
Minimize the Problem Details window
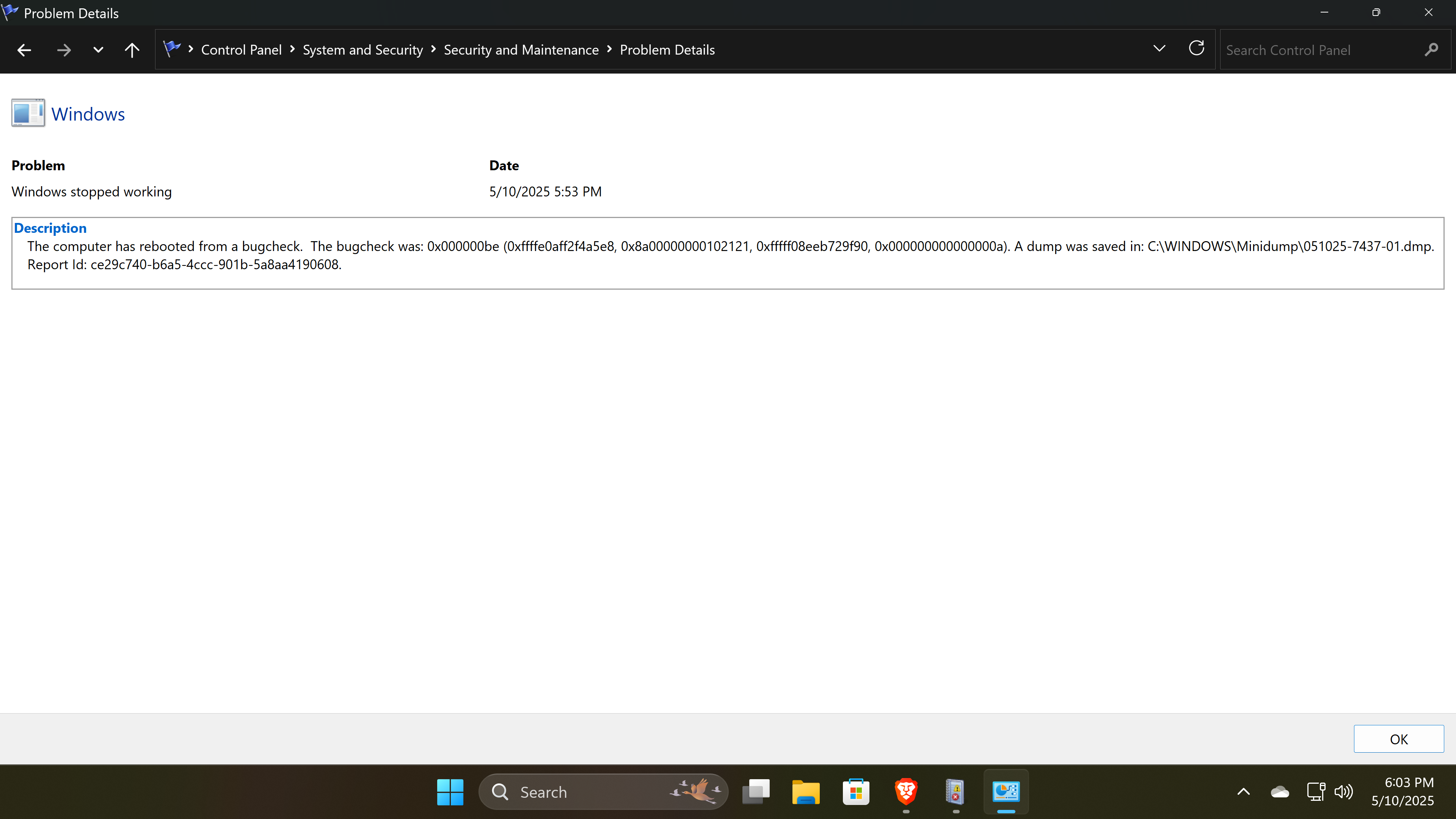pos(1324,13)
